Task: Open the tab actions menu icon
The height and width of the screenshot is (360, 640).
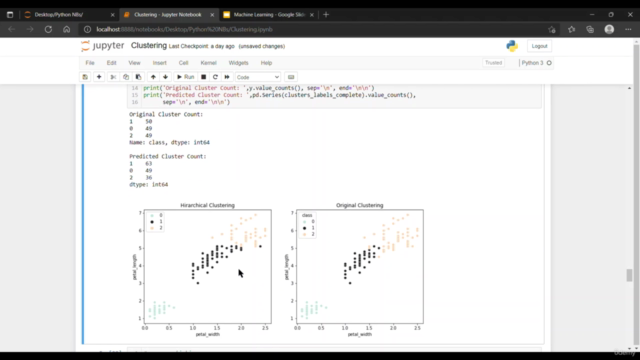Action: coord(10,15)
